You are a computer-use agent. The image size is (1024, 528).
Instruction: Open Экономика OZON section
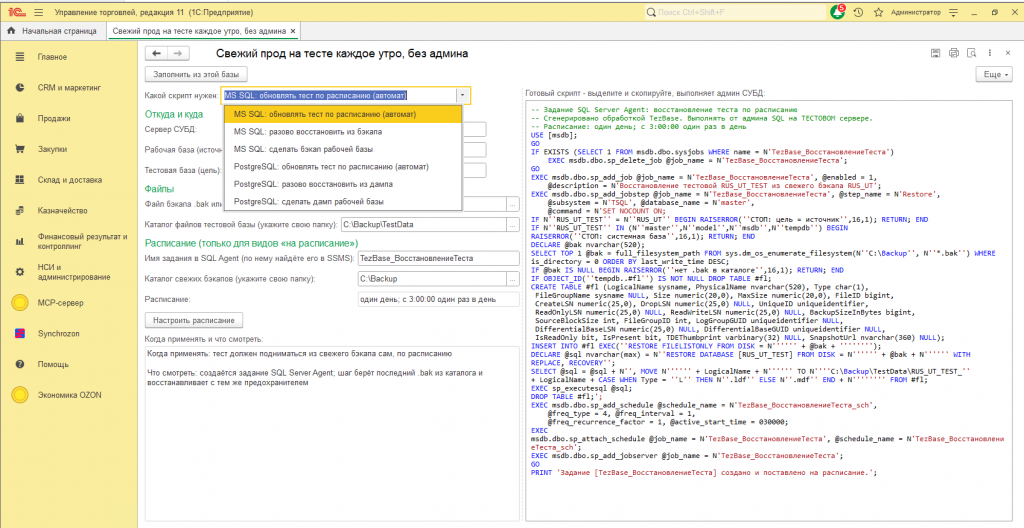click(x=69, y=395)
